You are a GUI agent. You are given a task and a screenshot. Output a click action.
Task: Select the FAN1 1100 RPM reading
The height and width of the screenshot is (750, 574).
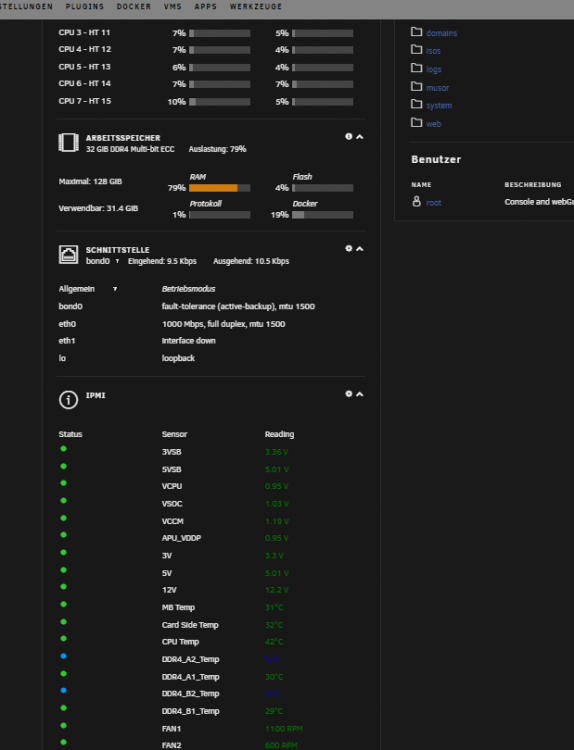coord(284,729)
